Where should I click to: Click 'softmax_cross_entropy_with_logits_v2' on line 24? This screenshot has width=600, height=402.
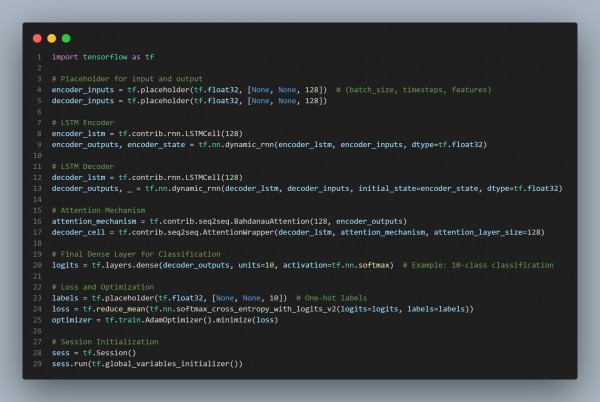point(256,309)
